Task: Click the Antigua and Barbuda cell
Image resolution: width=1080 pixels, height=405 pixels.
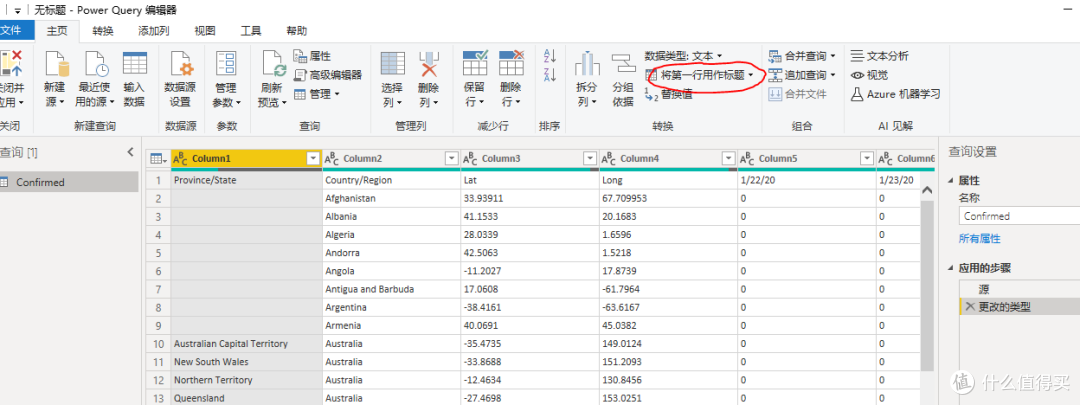Action: [392, 289]
